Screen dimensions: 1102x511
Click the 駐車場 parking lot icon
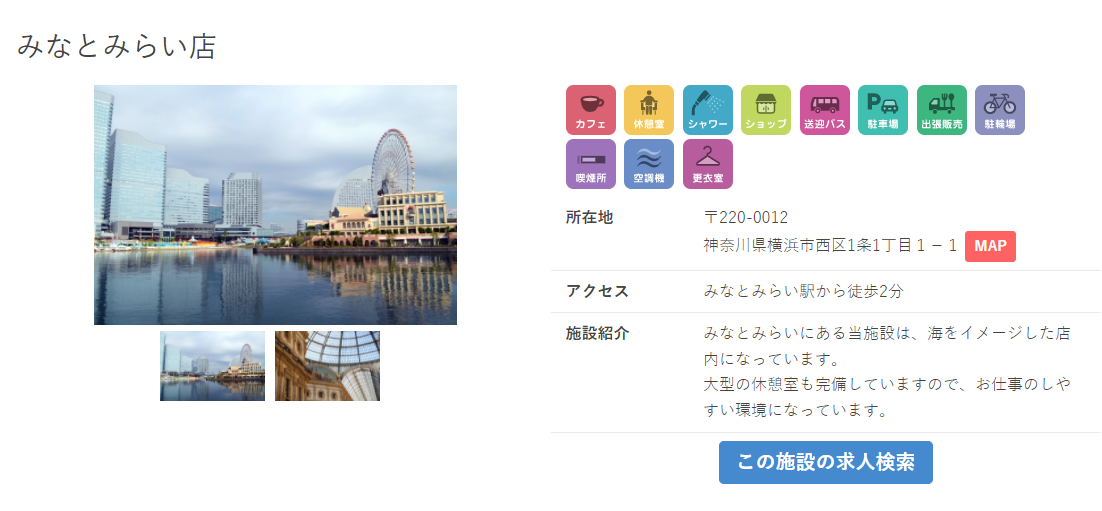click(x=883, y=110)
